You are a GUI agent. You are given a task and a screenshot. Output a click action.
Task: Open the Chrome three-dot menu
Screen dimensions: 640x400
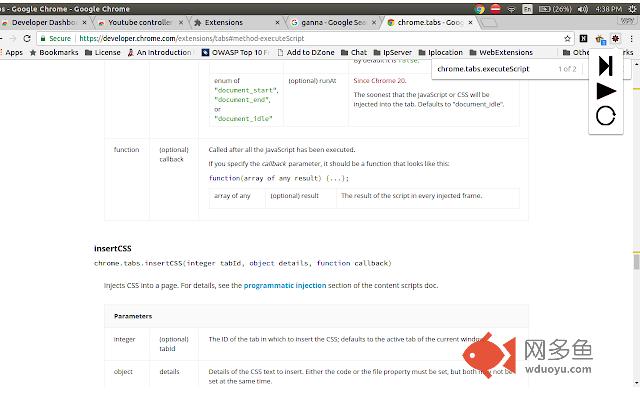click(x=631, y=38)
